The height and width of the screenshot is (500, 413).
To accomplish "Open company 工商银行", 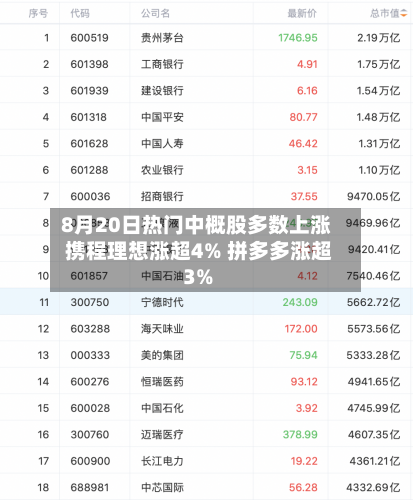I will tap(162, 64).
